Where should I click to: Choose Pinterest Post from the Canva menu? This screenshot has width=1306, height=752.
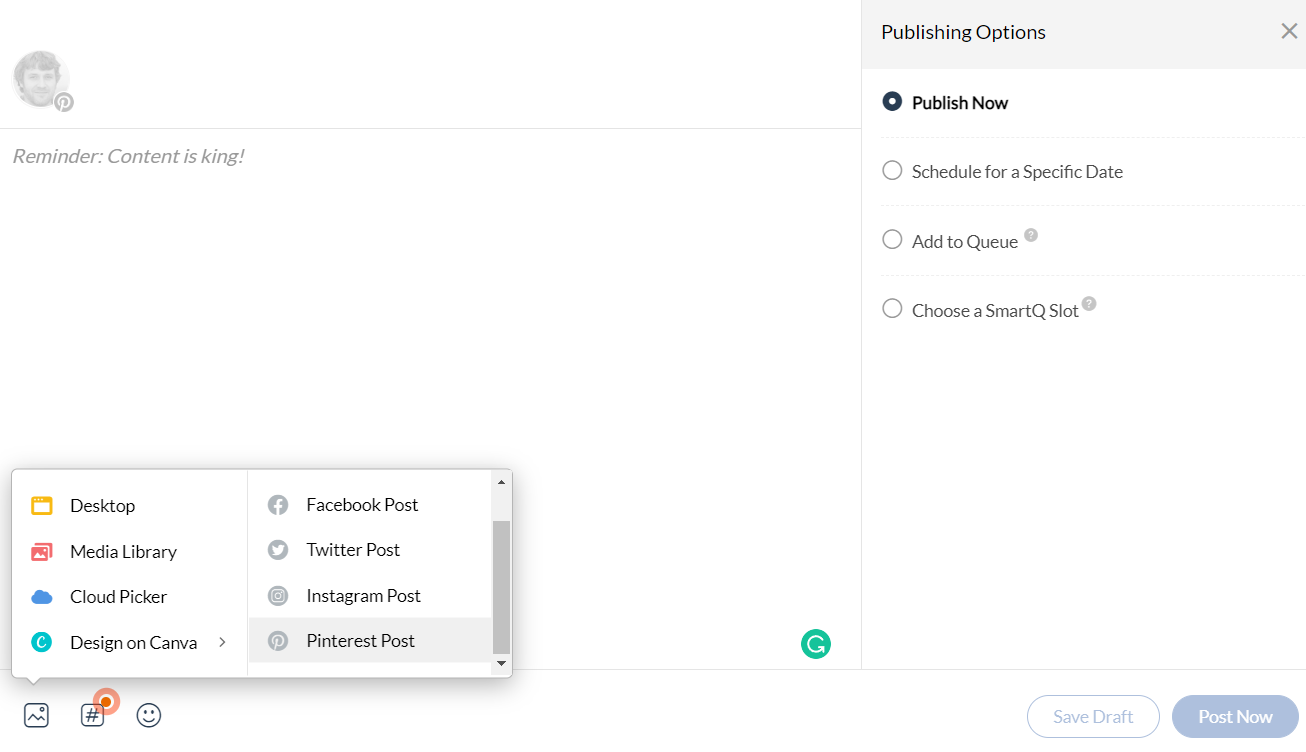click(x=360, y=640)
